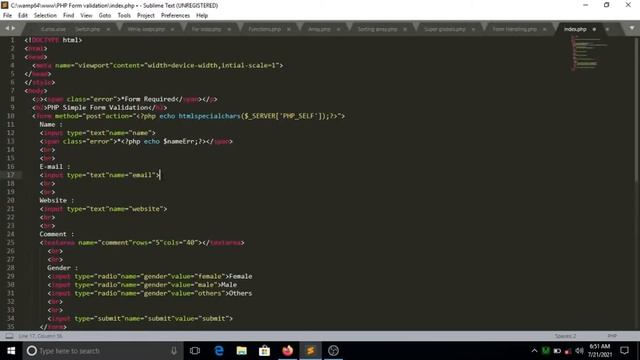Switch to the Sorting array.php tab

(x=377, y=29)
